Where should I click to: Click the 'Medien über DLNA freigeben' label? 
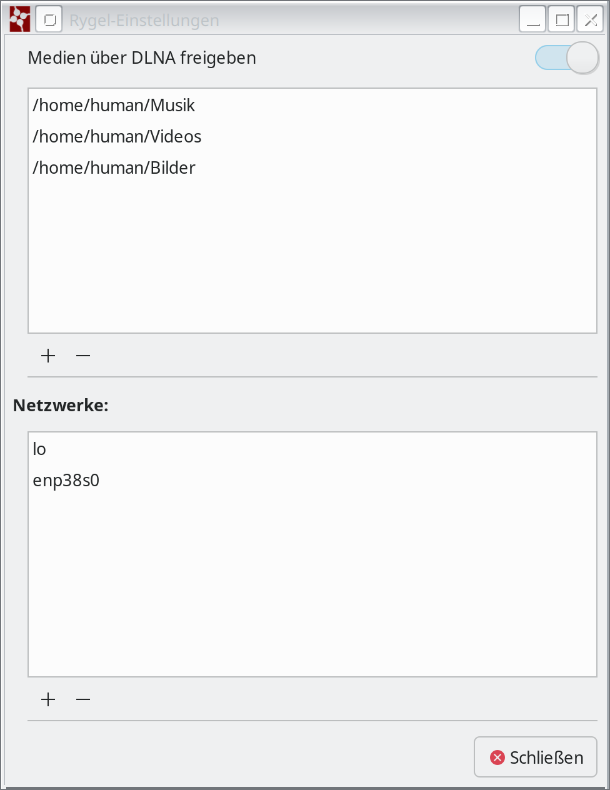142,58
